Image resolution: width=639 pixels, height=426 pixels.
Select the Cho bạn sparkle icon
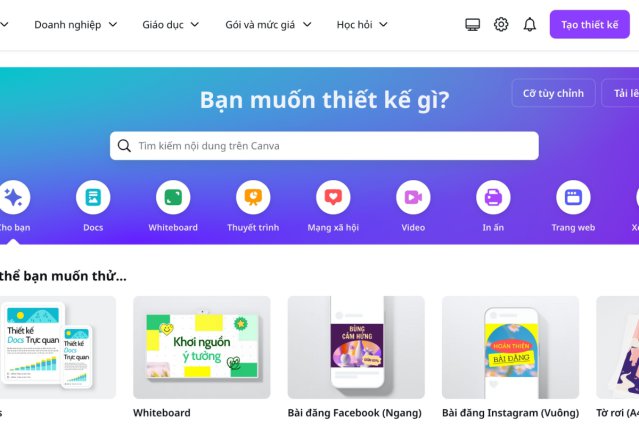13,197
